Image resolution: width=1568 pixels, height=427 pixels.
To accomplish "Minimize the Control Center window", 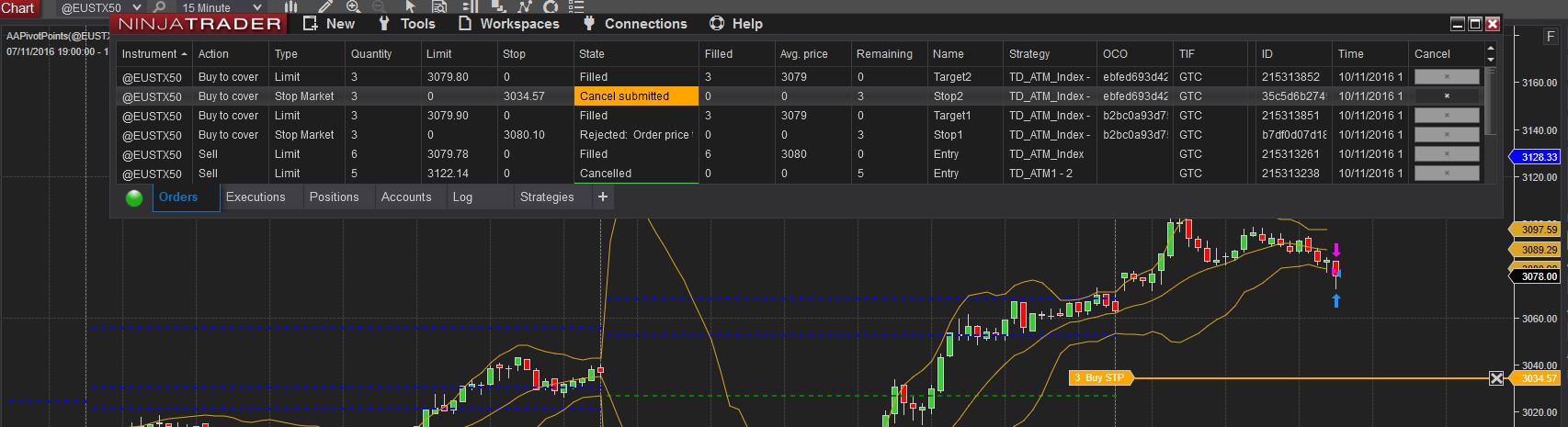I will point(1458,25).
